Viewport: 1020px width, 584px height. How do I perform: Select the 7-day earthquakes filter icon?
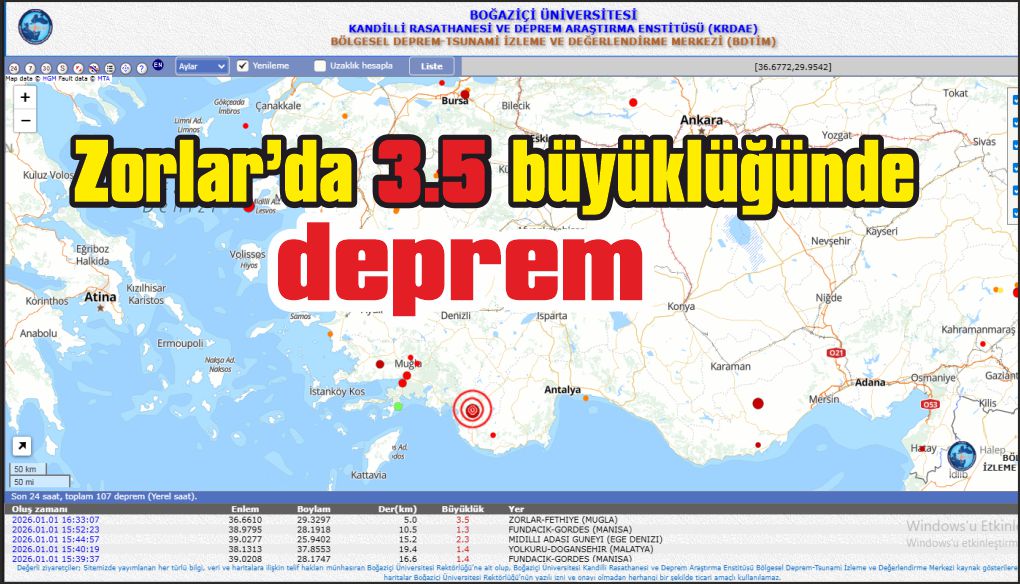[x=30, y=67]
